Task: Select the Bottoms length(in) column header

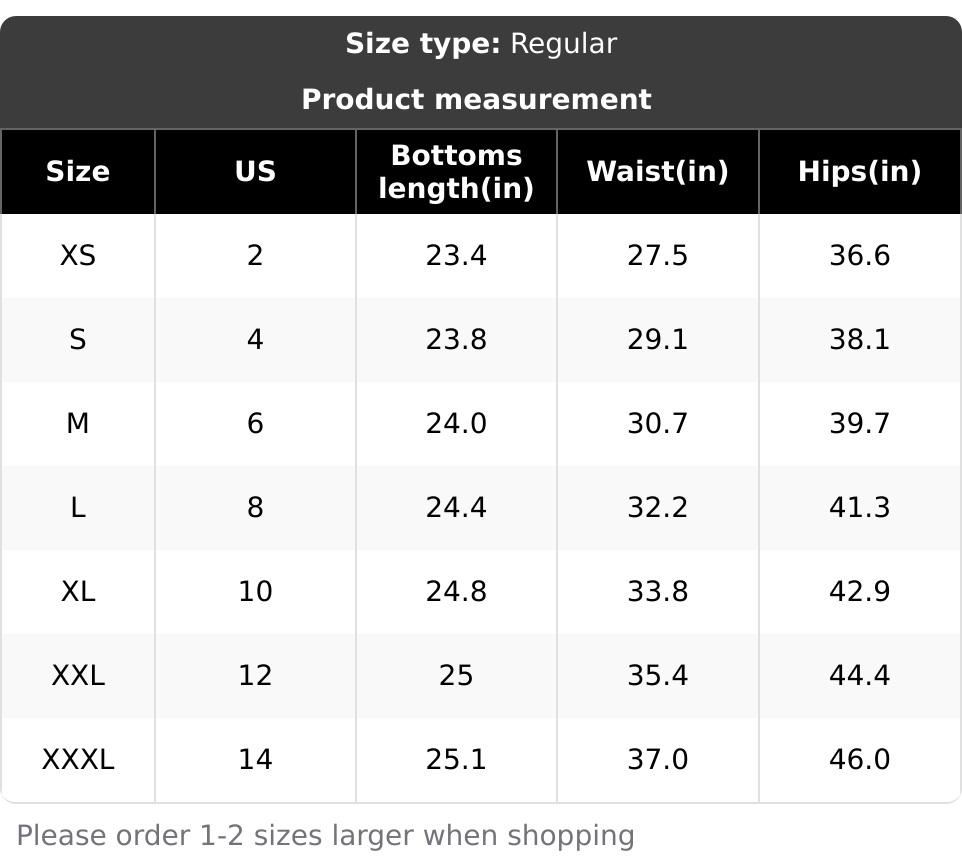Action: 456,172
